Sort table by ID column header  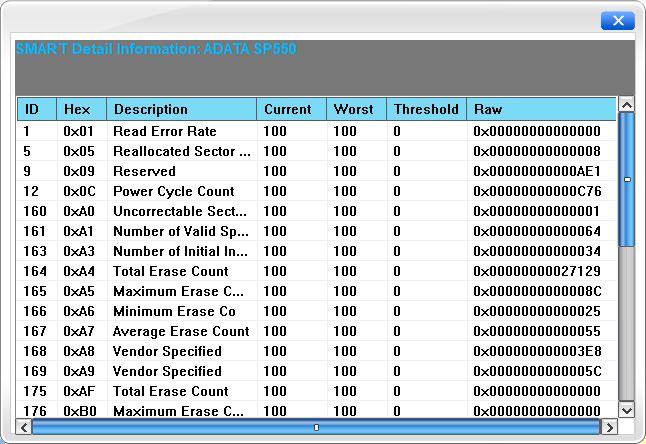click(x=37, y=109)
